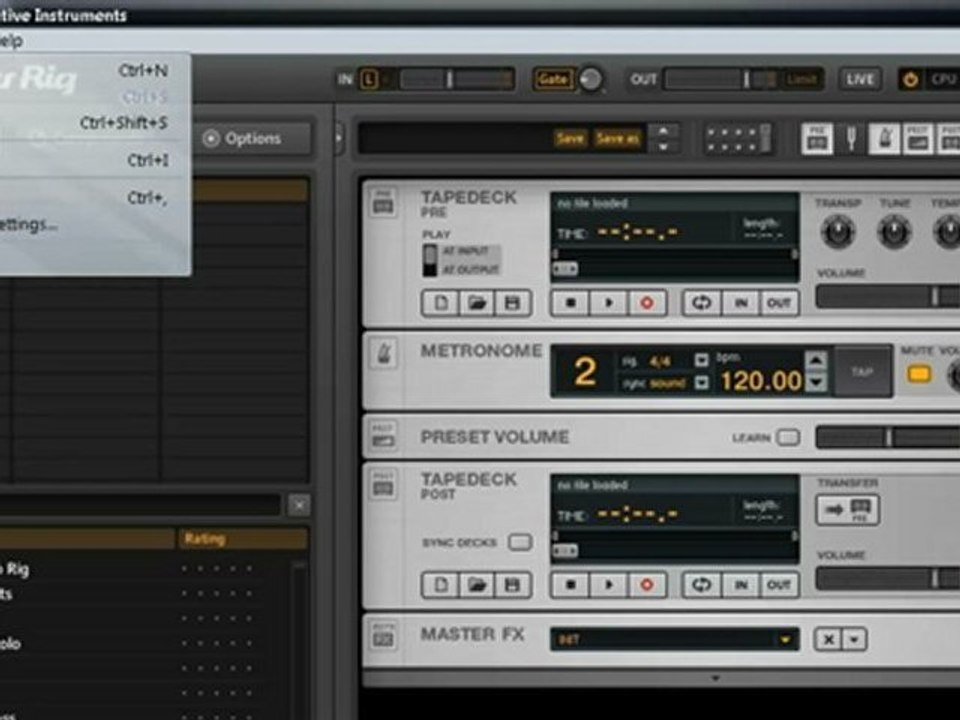Viewport: 960px width, 720px height.
Task: Choose the menu entry with shortcut Ctrl+N
Action: [95, 70]
